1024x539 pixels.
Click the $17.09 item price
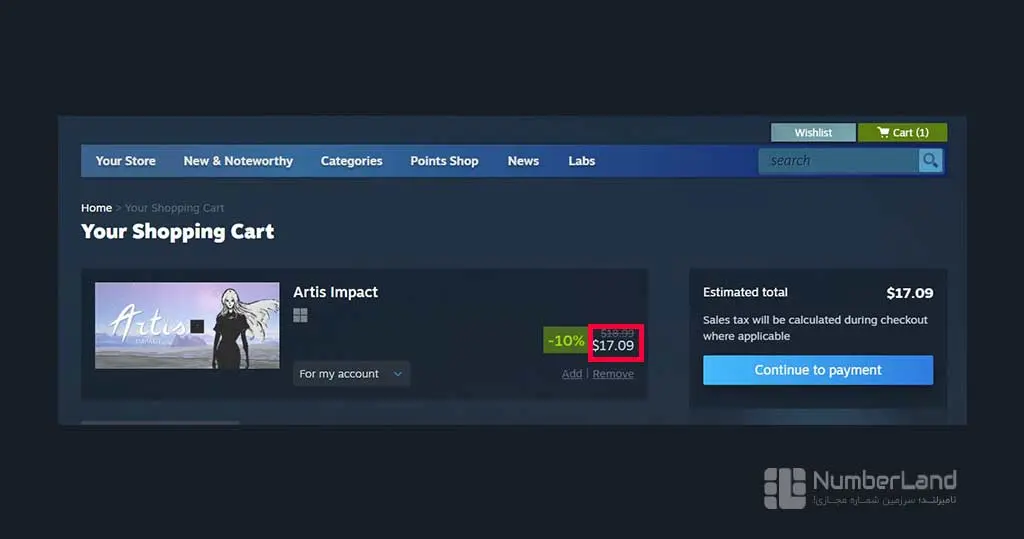(x=613, y=346)
